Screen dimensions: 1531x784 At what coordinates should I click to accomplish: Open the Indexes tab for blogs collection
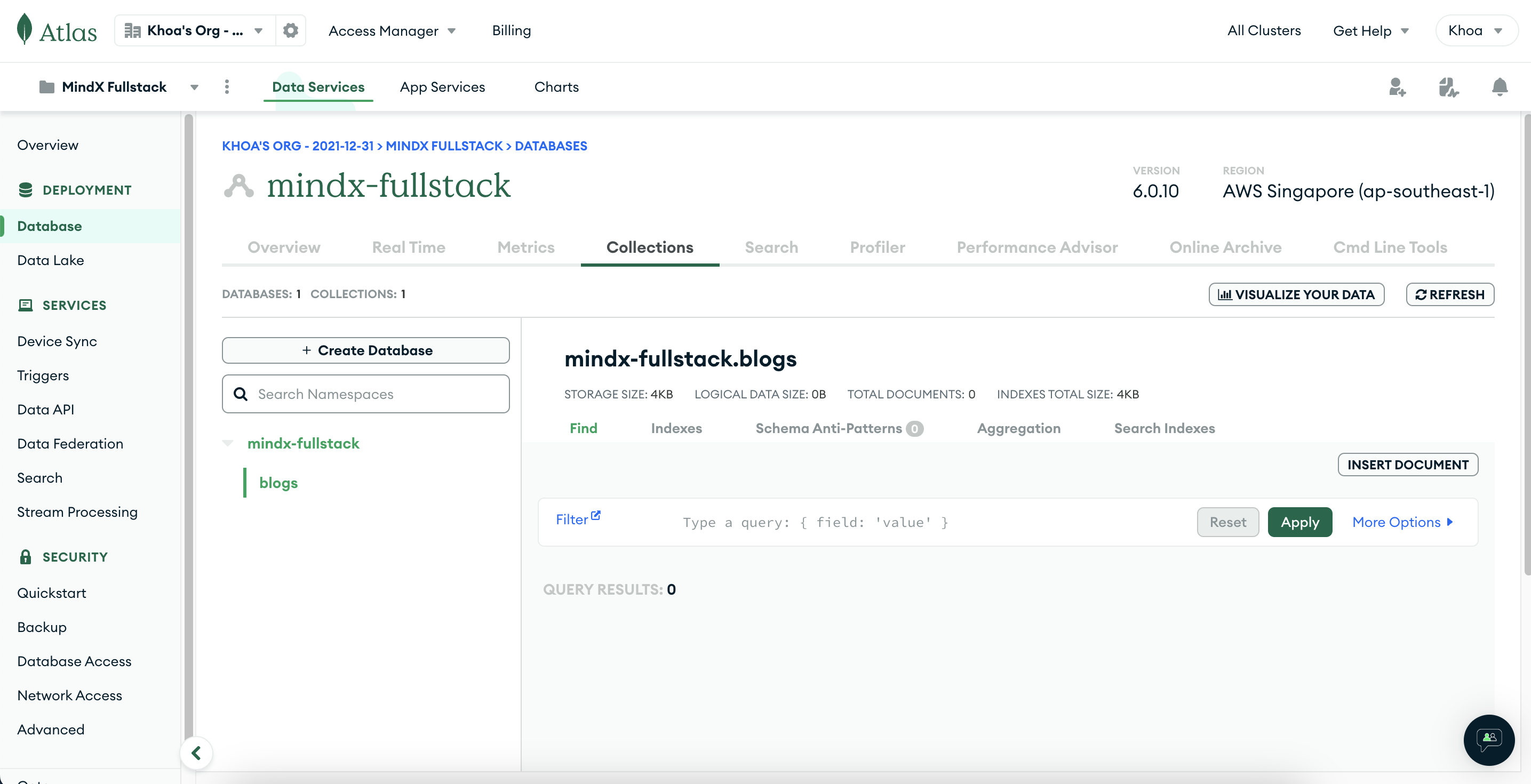click(676, 428)
